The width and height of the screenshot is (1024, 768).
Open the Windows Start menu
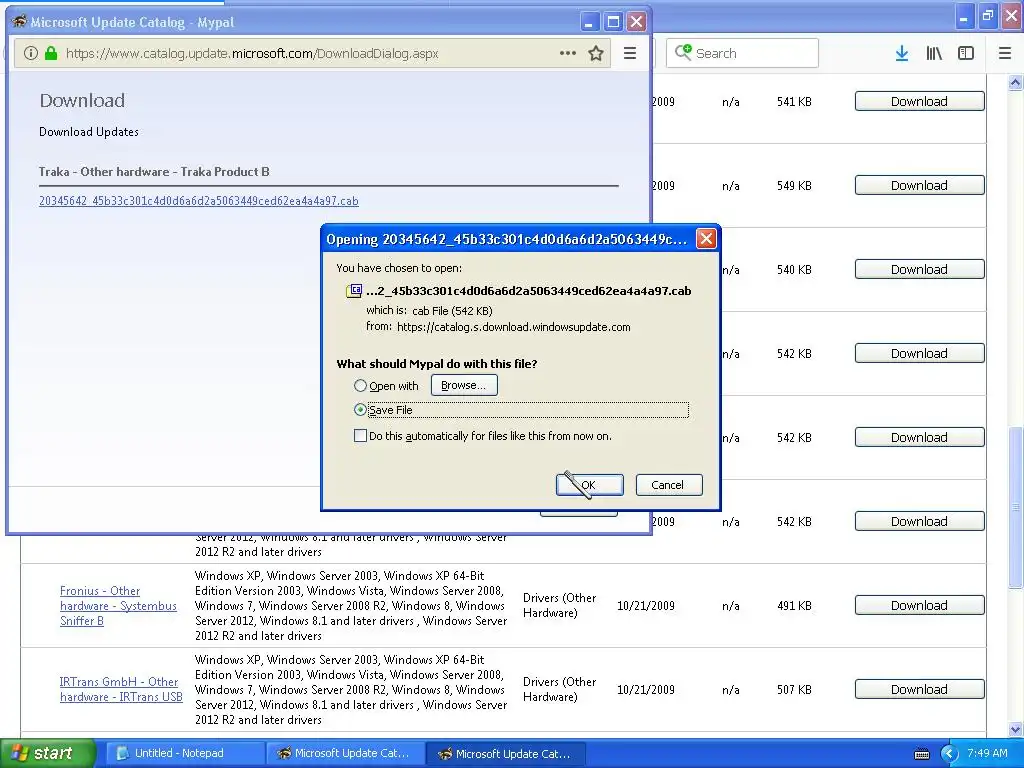[x=48, y=753]
